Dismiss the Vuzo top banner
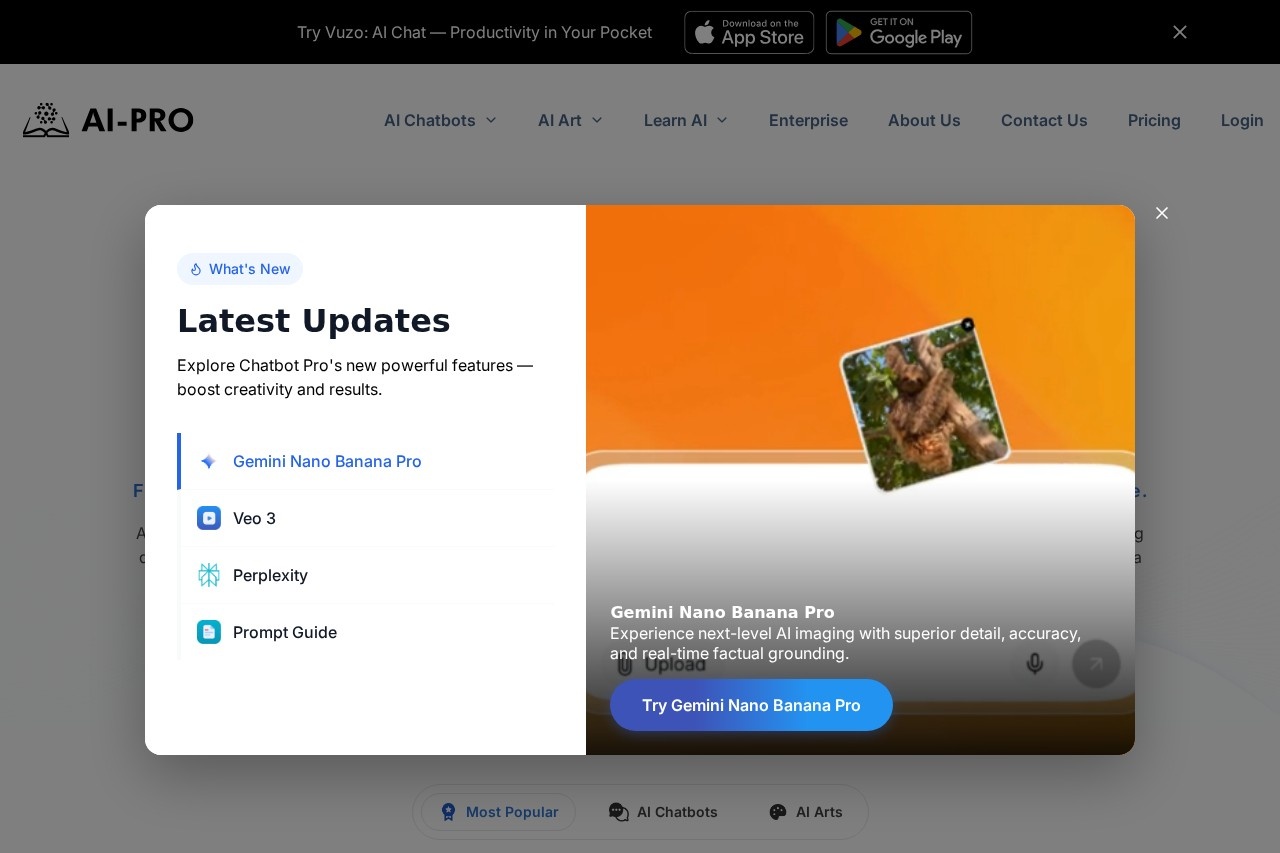1280x853 pixels. (1180, 32)
